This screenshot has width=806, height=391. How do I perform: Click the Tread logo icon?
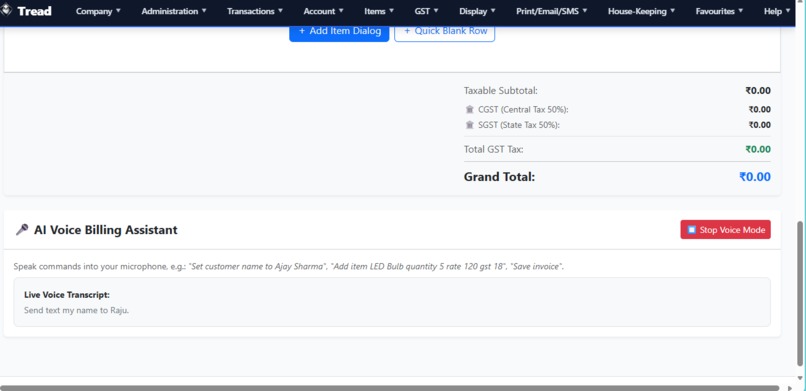coord(5,10)
